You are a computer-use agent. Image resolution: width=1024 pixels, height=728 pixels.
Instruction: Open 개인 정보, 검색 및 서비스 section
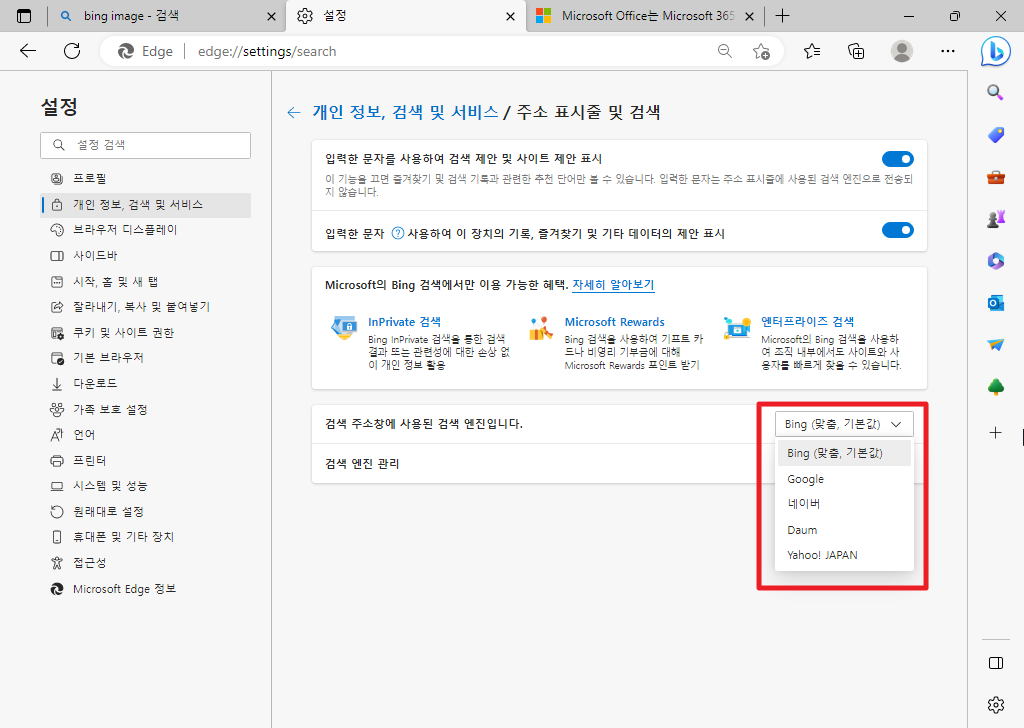pos(146,205)
